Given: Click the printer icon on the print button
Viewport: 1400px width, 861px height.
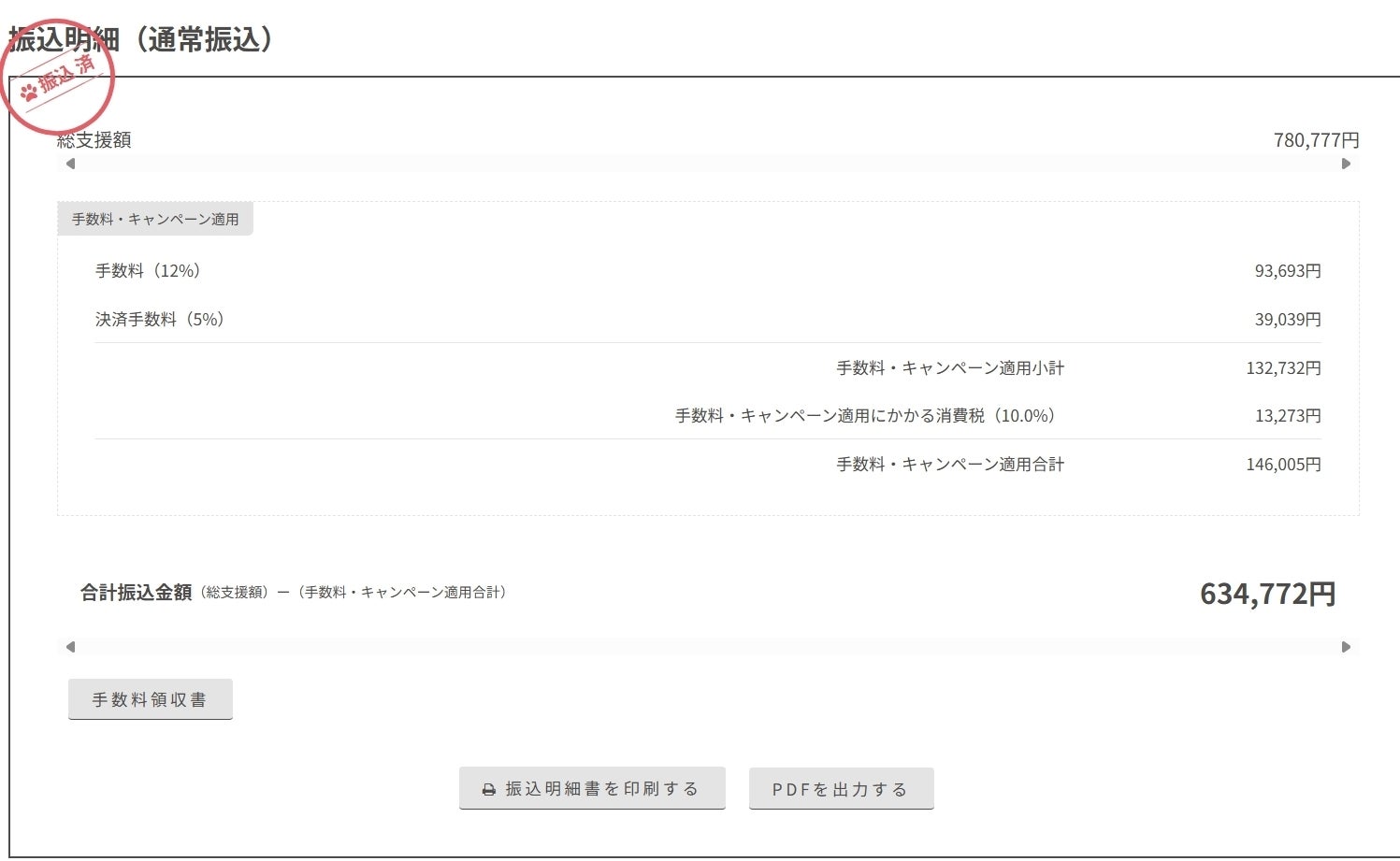Looking at the screenshot, I should 488,790.
